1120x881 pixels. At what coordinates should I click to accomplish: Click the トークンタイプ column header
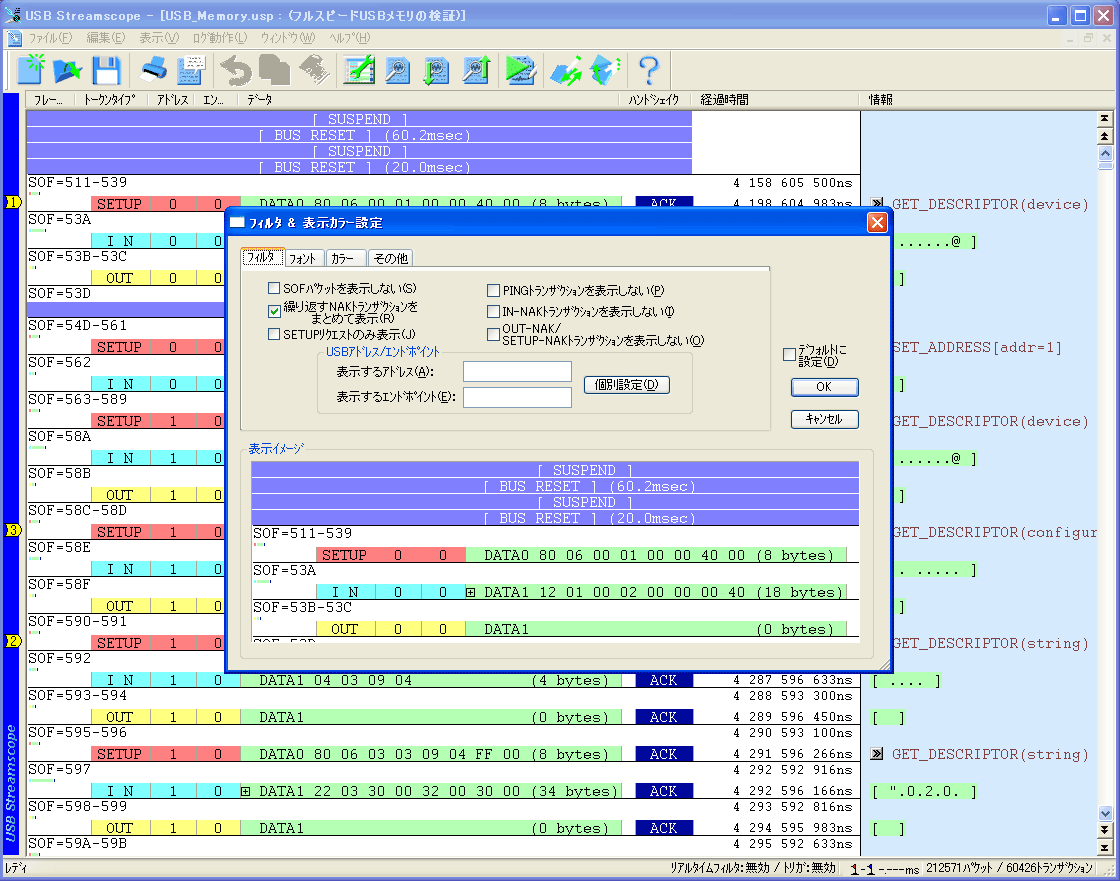coord(109,99)
